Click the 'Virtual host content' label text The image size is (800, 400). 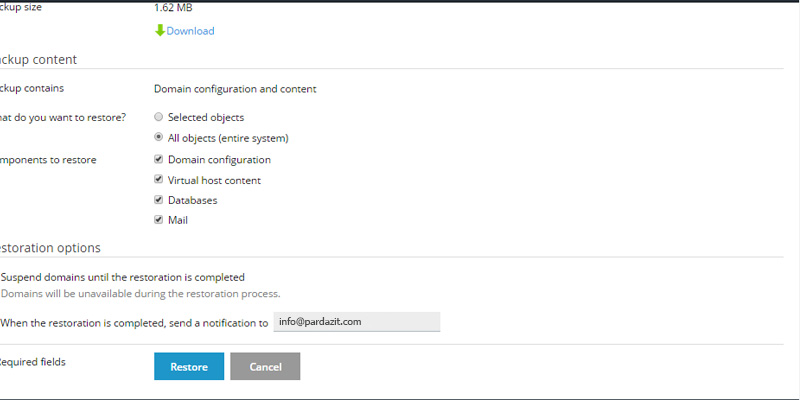214,180
